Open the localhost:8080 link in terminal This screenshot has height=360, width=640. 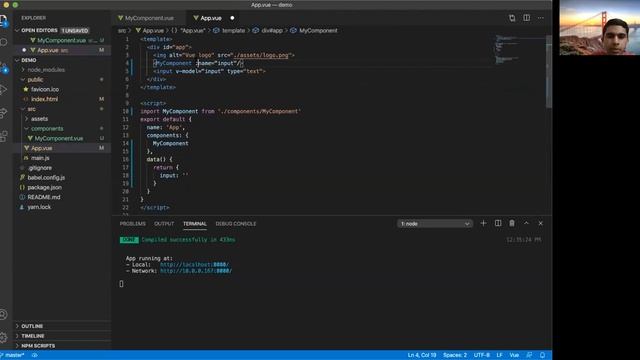[x=194, y=264]
